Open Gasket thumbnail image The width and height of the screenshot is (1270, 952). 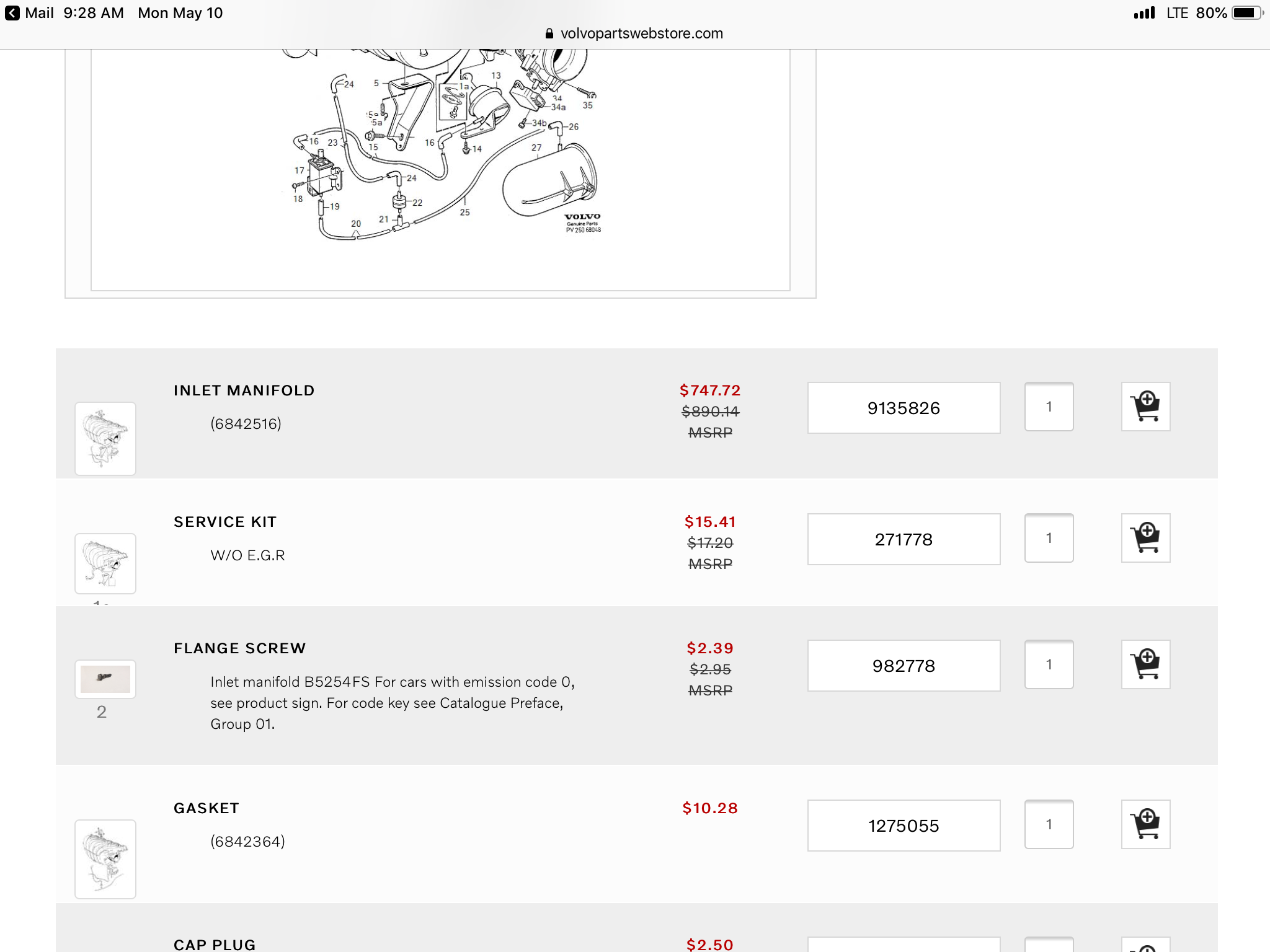(105, 859)
